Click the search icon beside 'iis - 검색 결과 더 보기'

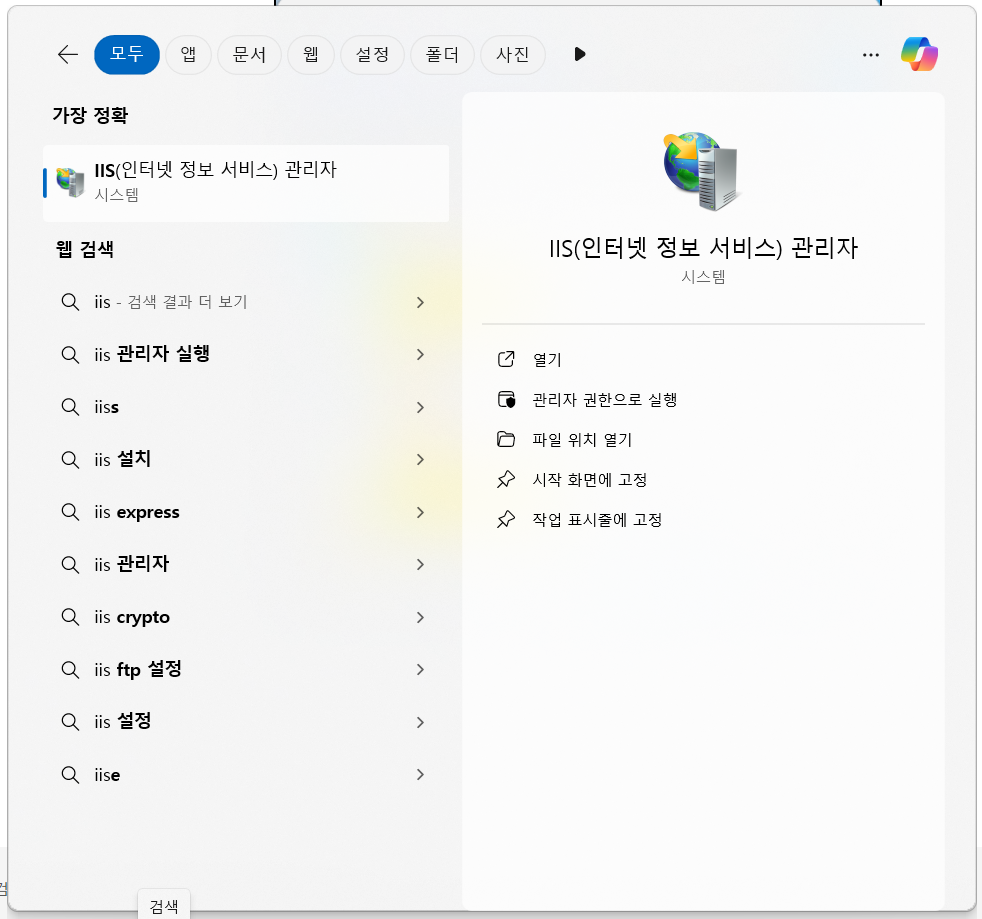pyautogui.click(x=70, y=302)
